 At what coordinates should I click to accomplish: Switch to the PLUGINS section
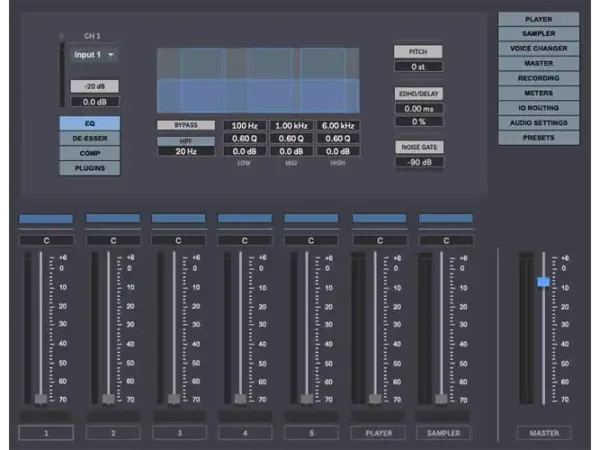90,168
